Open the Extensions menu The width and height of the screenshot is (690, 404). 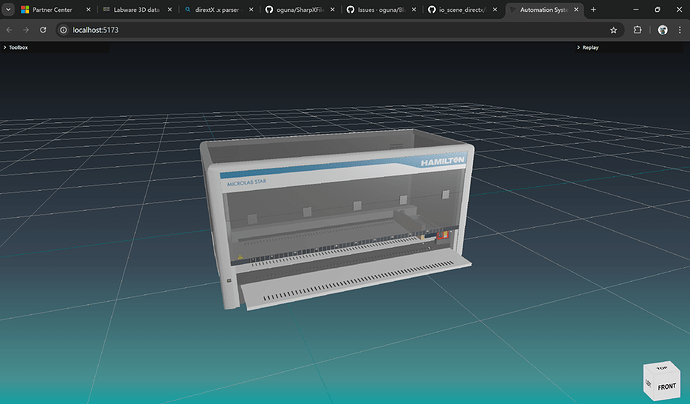click(637, 30)
